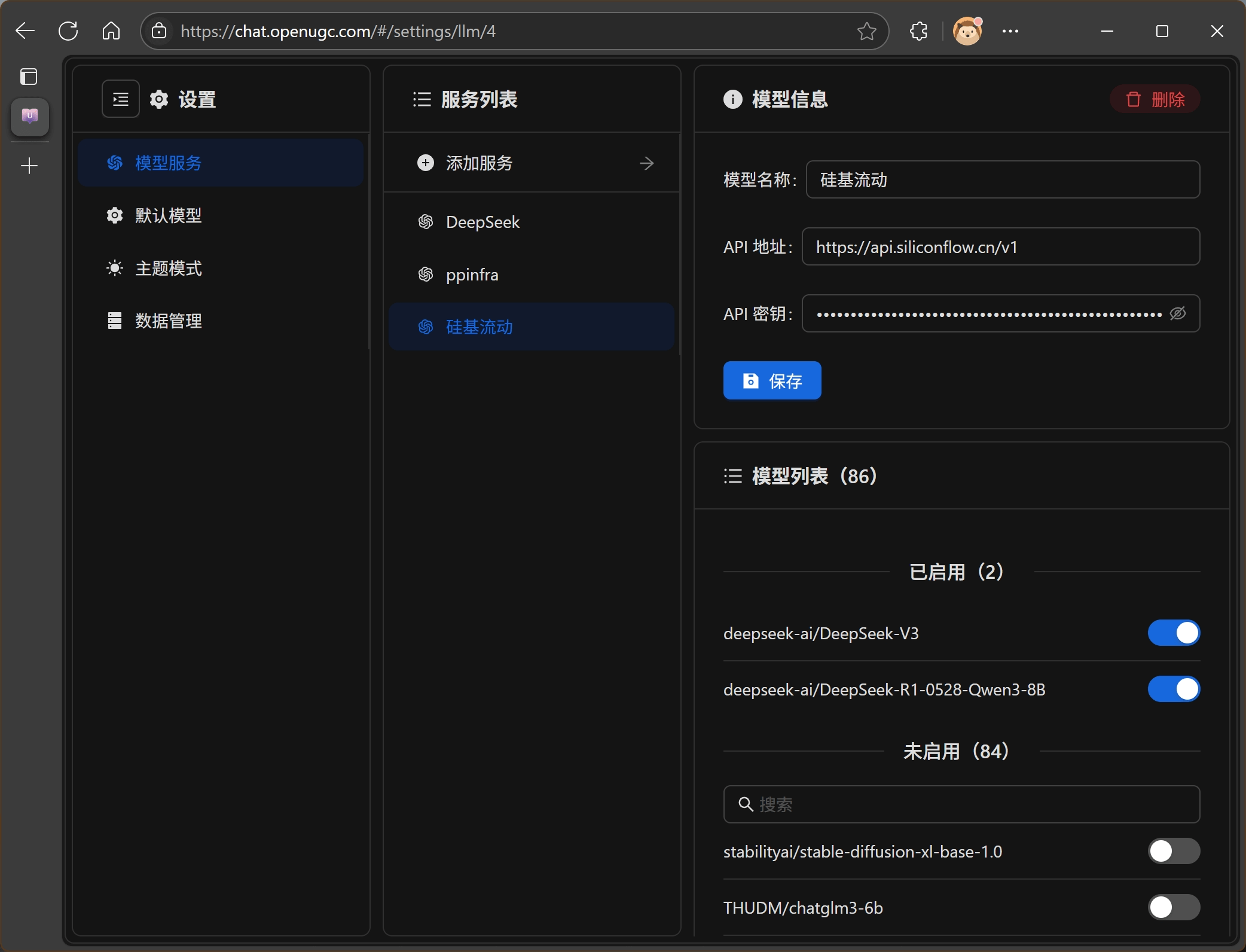Disable DeepSeek-R1-0528-Qwen3-8B model toggle

click(x=1174, y=689)
